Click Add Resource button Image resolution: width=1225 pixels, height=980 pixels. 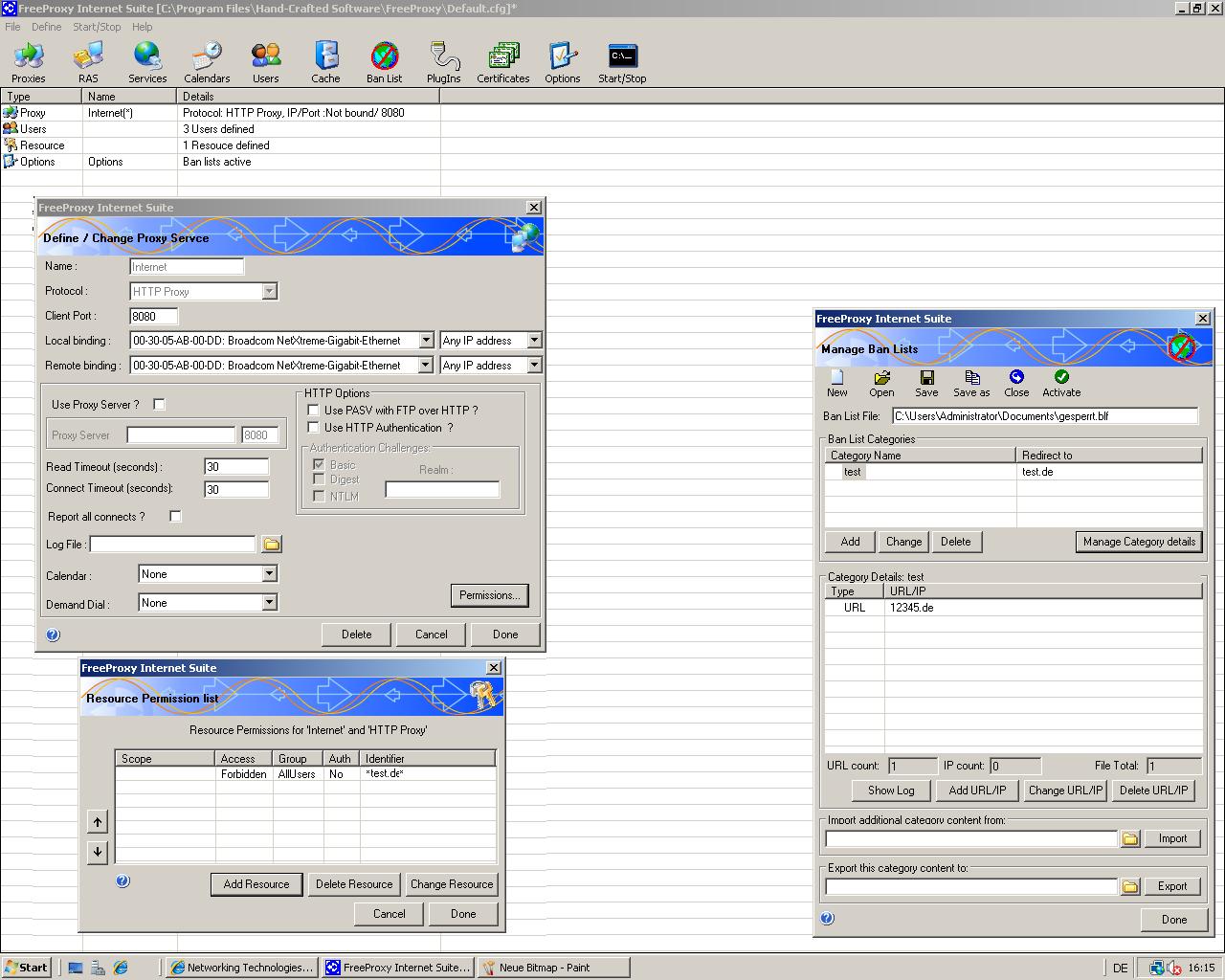256,884
